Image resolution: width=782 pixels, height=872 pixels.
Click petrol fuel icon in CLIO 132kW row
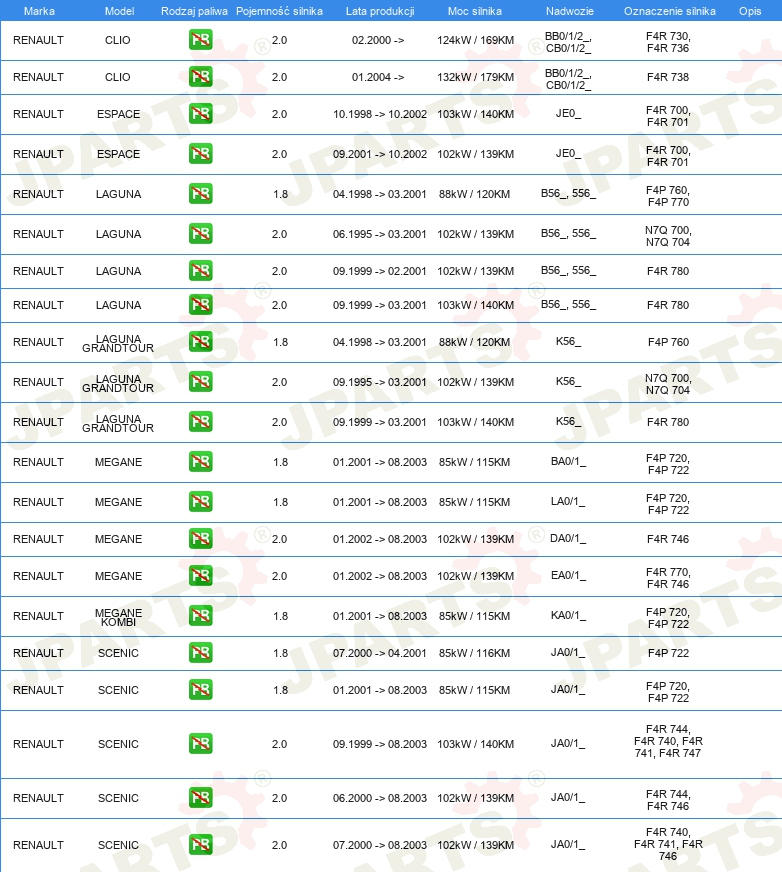coord(200,77)
